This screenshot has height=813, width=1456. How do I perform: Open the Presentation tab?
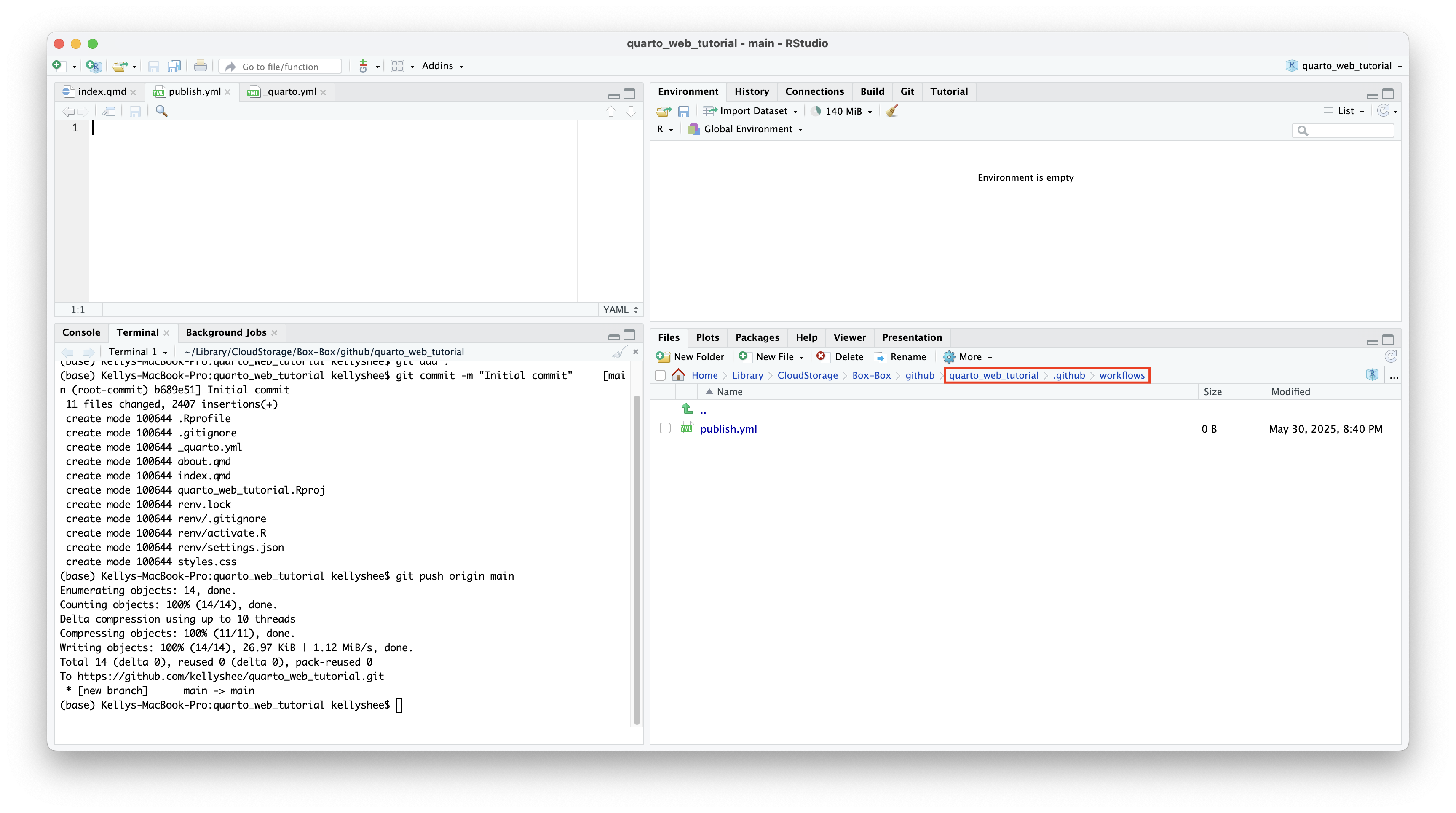point(911,337)
